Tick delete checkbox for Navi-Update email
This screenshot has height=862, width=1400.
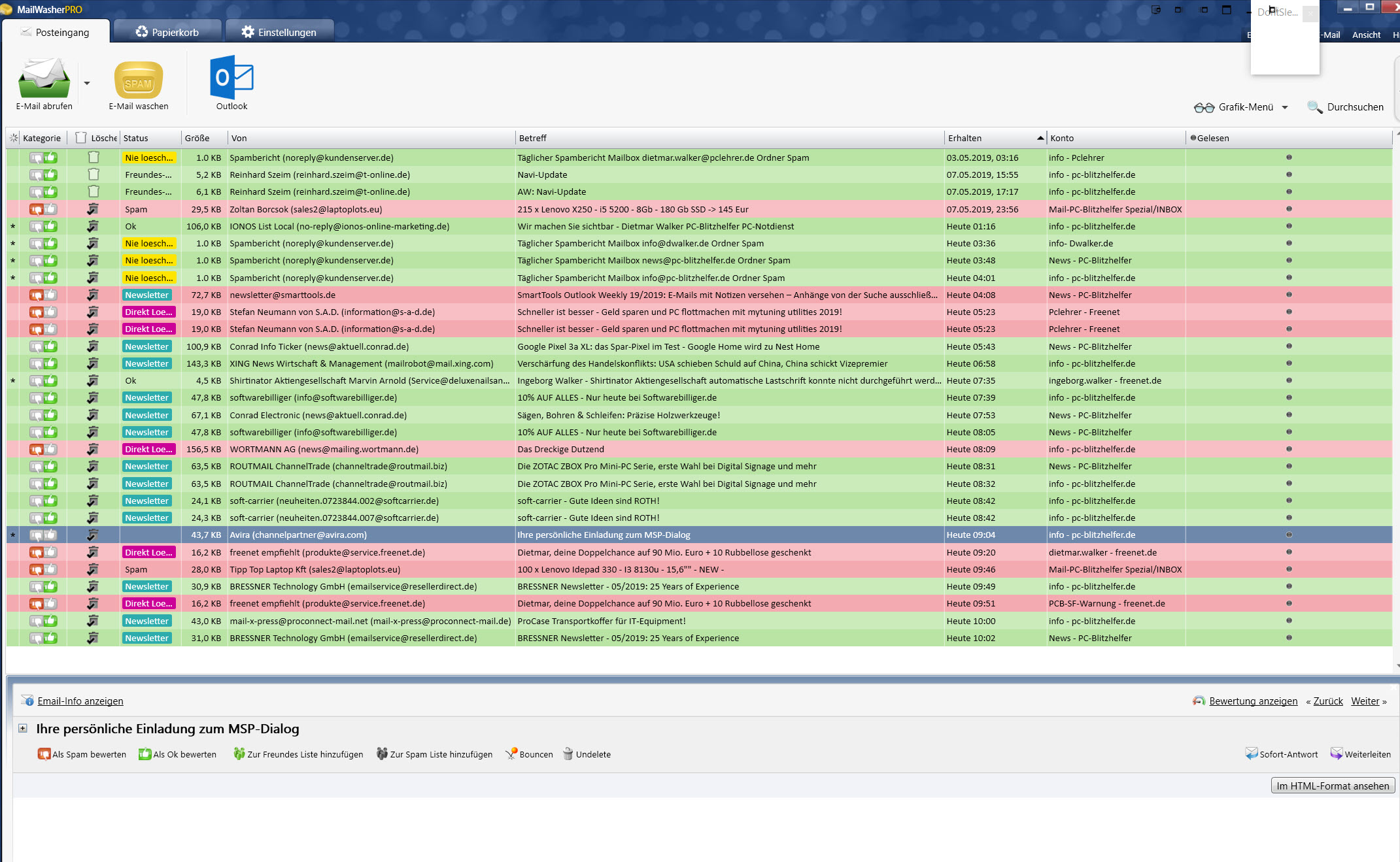pyautogui.click(x=94, y=174)
